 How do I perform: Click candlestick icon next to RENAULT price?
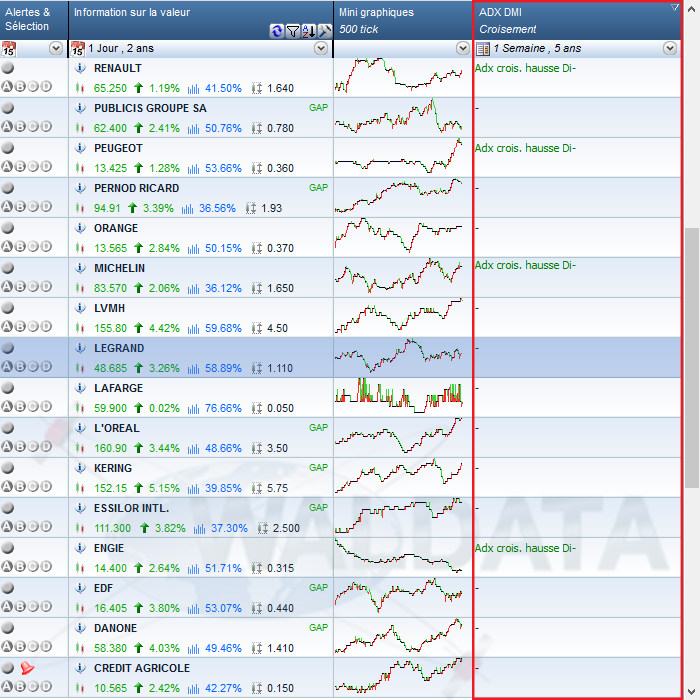point(80,88)
